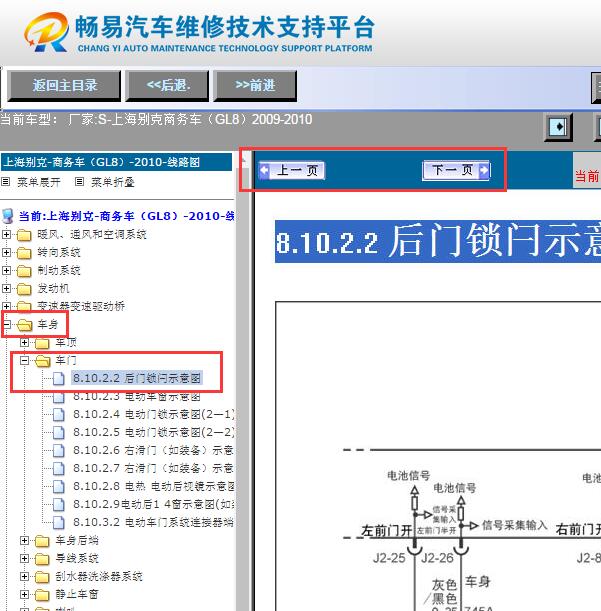Open next page with 下一页 button
Image resolution: width=601 pixels, height=611 pixels.
456,170
